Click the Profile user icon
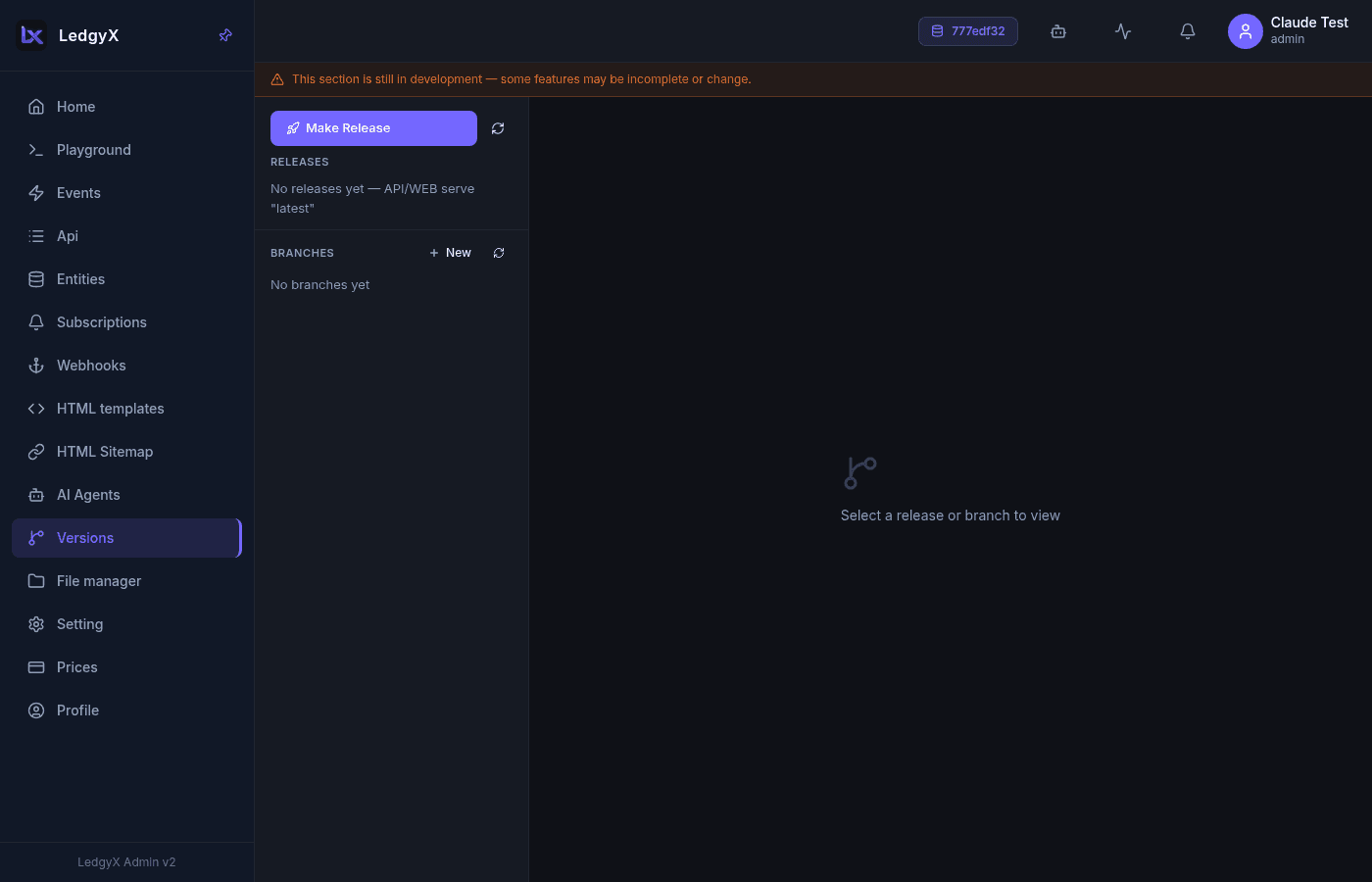This screenshot has height=882, width=1372. [x=36, y=710]
